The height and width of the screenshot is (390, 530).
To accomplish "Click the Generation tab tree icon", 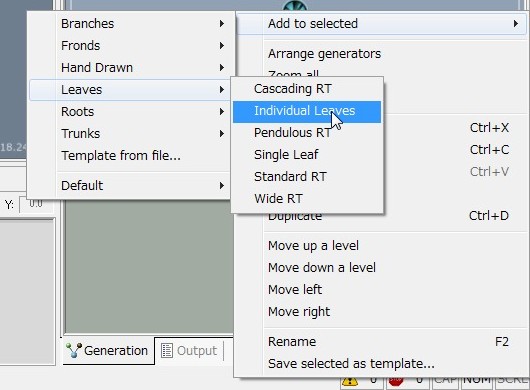I will pos(73,350).
